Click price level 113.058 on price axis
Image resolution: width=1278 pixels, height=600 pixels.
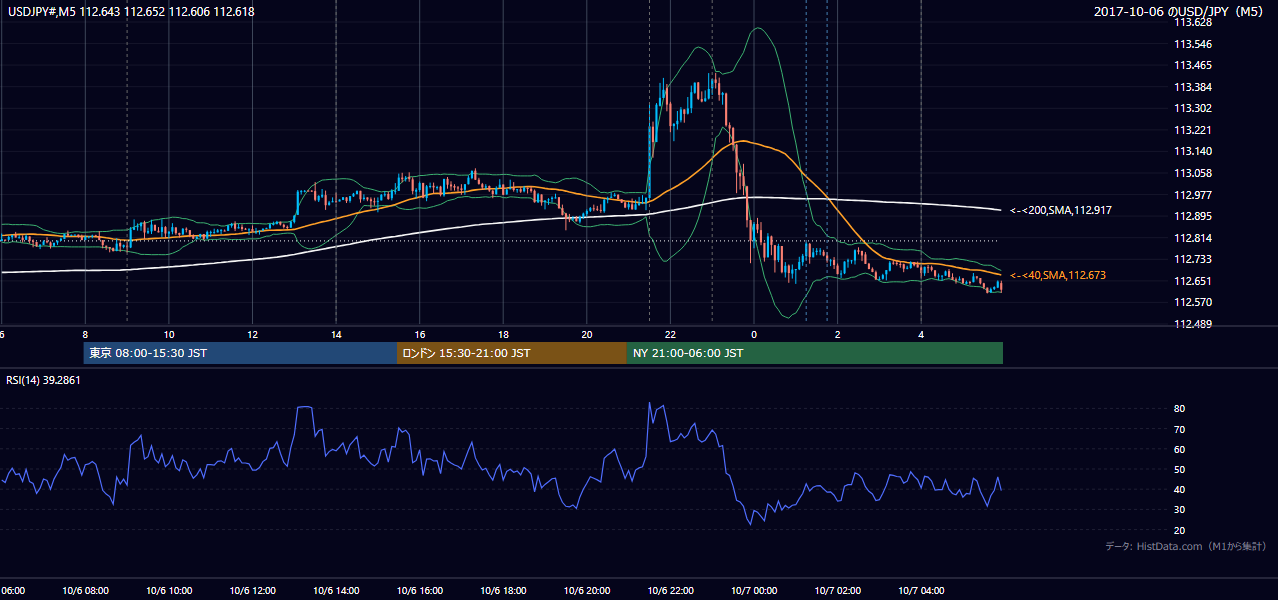[1193, 173]
